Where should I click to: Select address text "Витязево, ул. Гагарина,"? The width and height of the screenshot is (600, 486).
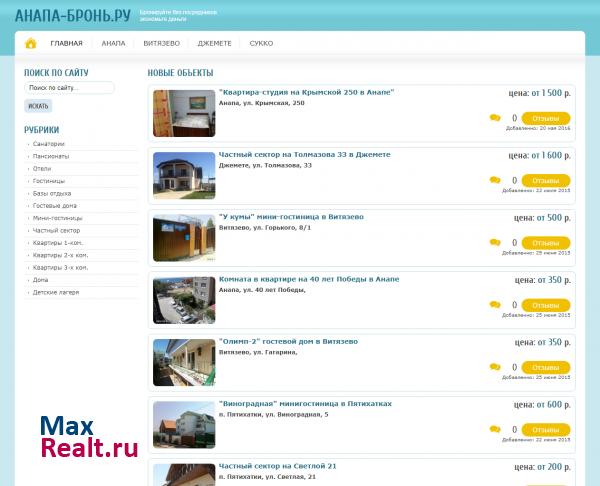pyautogui.click(x=258, y=352)
